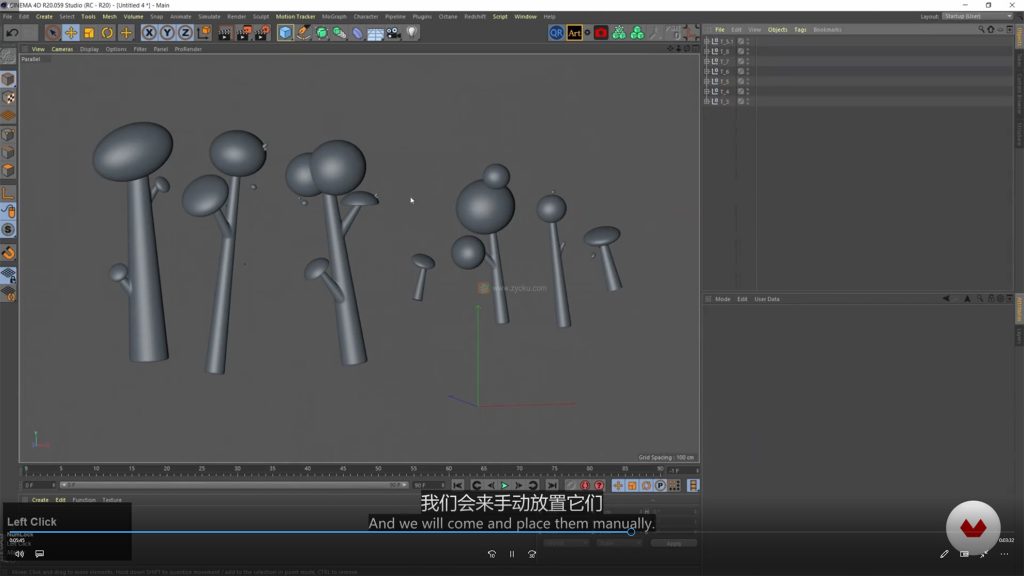Image resolution: width=1024 pixels, height=576 pixels.
Task: Click Mode in the Attributes panel
Action: click(722, 299)
